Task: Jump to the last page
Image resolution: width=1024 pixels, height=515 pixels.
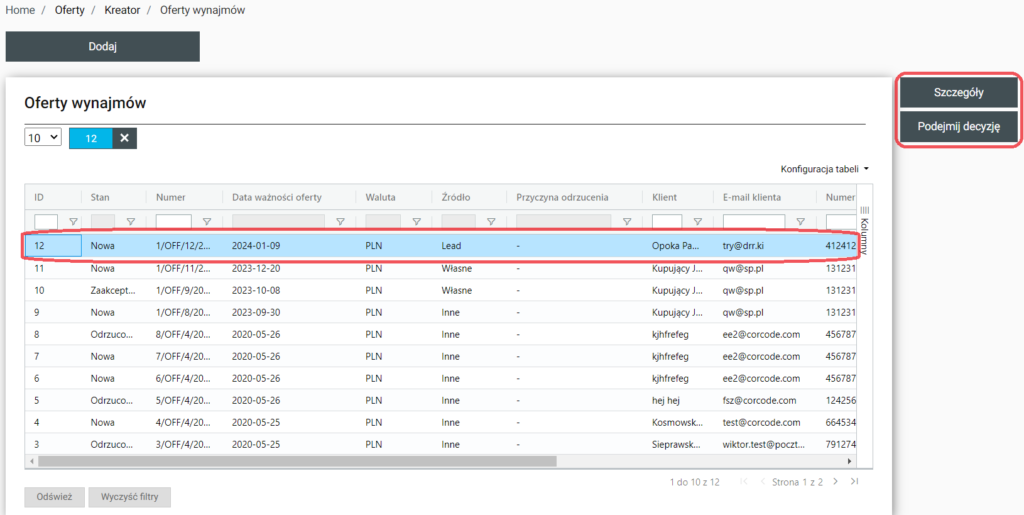Action: tap(854, 482)
